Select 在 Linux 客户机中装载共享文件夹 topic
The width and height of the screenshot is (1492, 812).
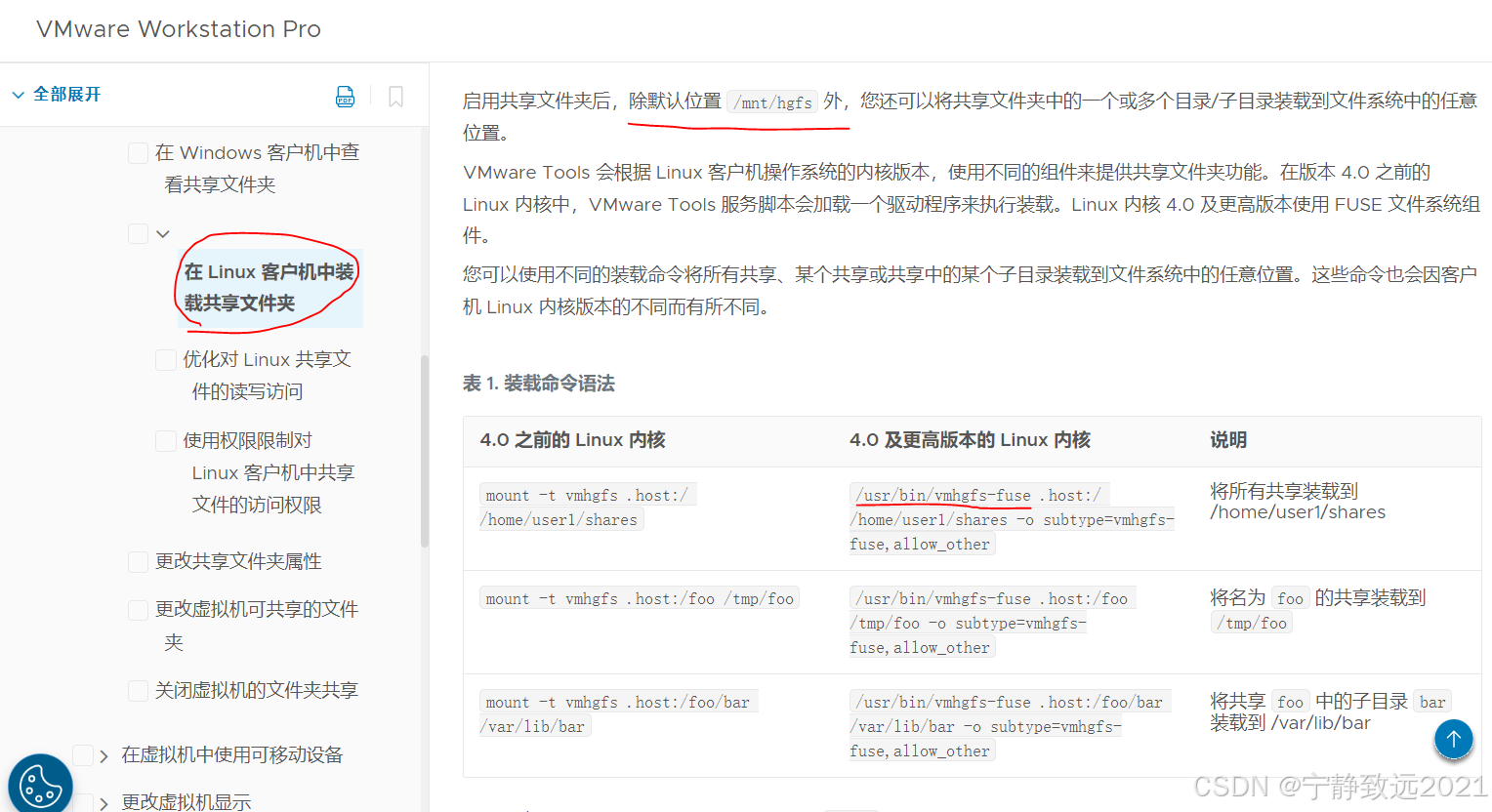(x=269, y=288)
